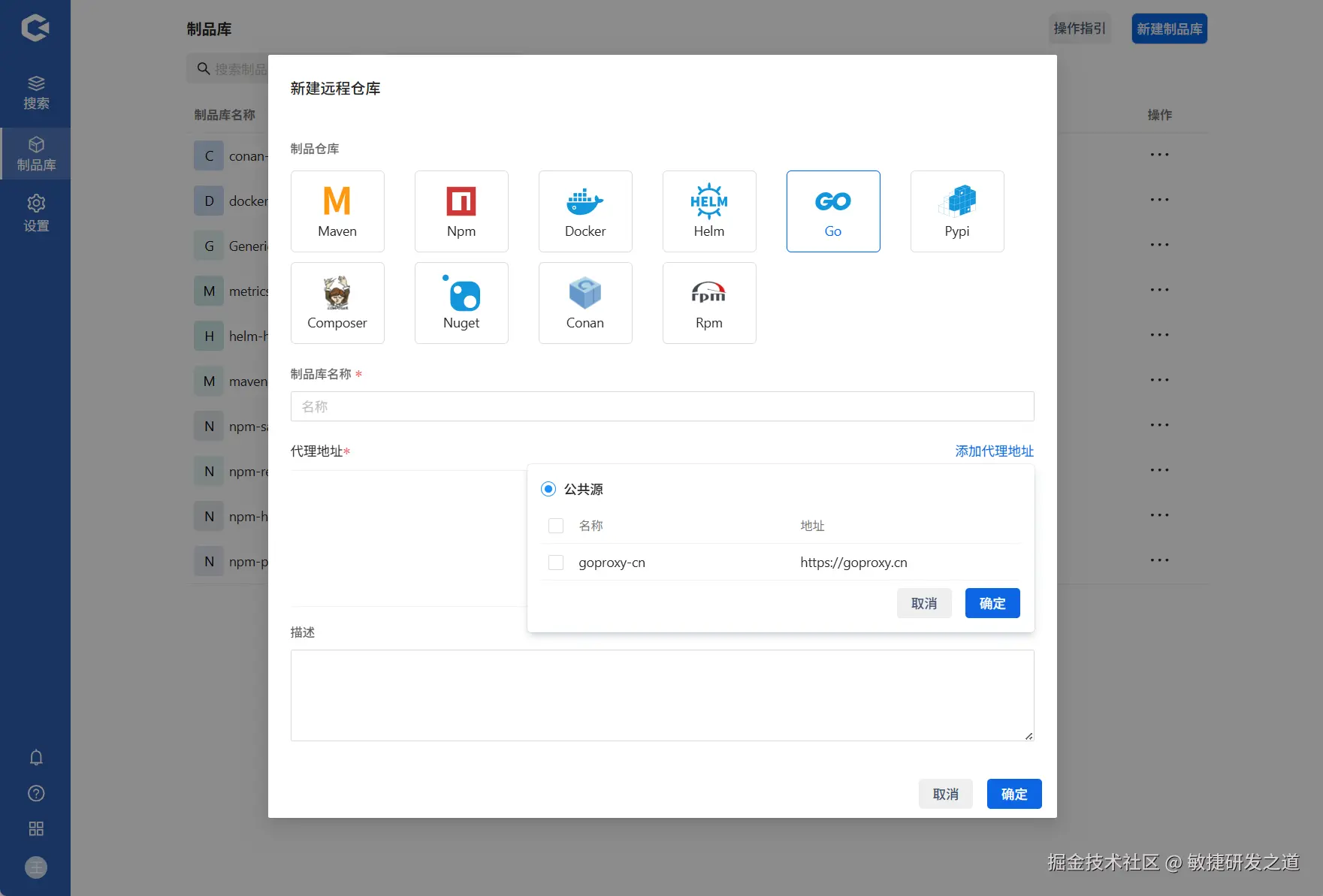
Task: Select the Composer repository type
Action: coord(337,303)
